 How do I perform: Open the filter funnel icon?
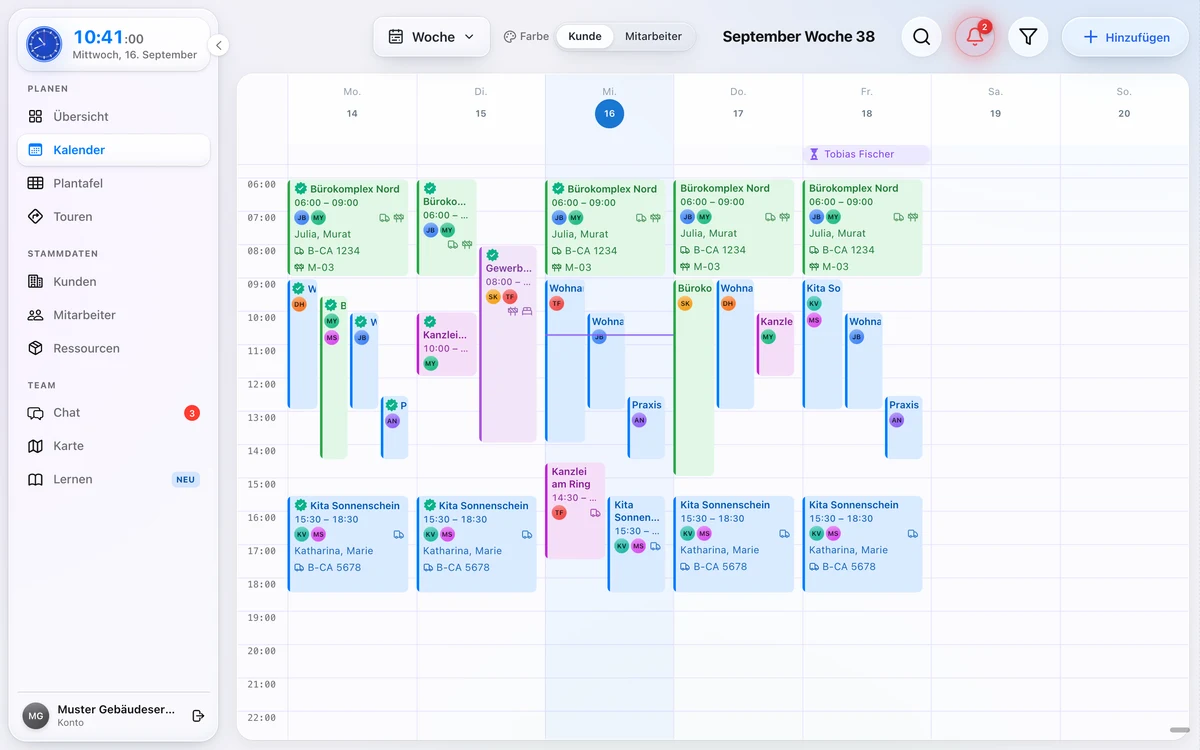coord(1028,37)
